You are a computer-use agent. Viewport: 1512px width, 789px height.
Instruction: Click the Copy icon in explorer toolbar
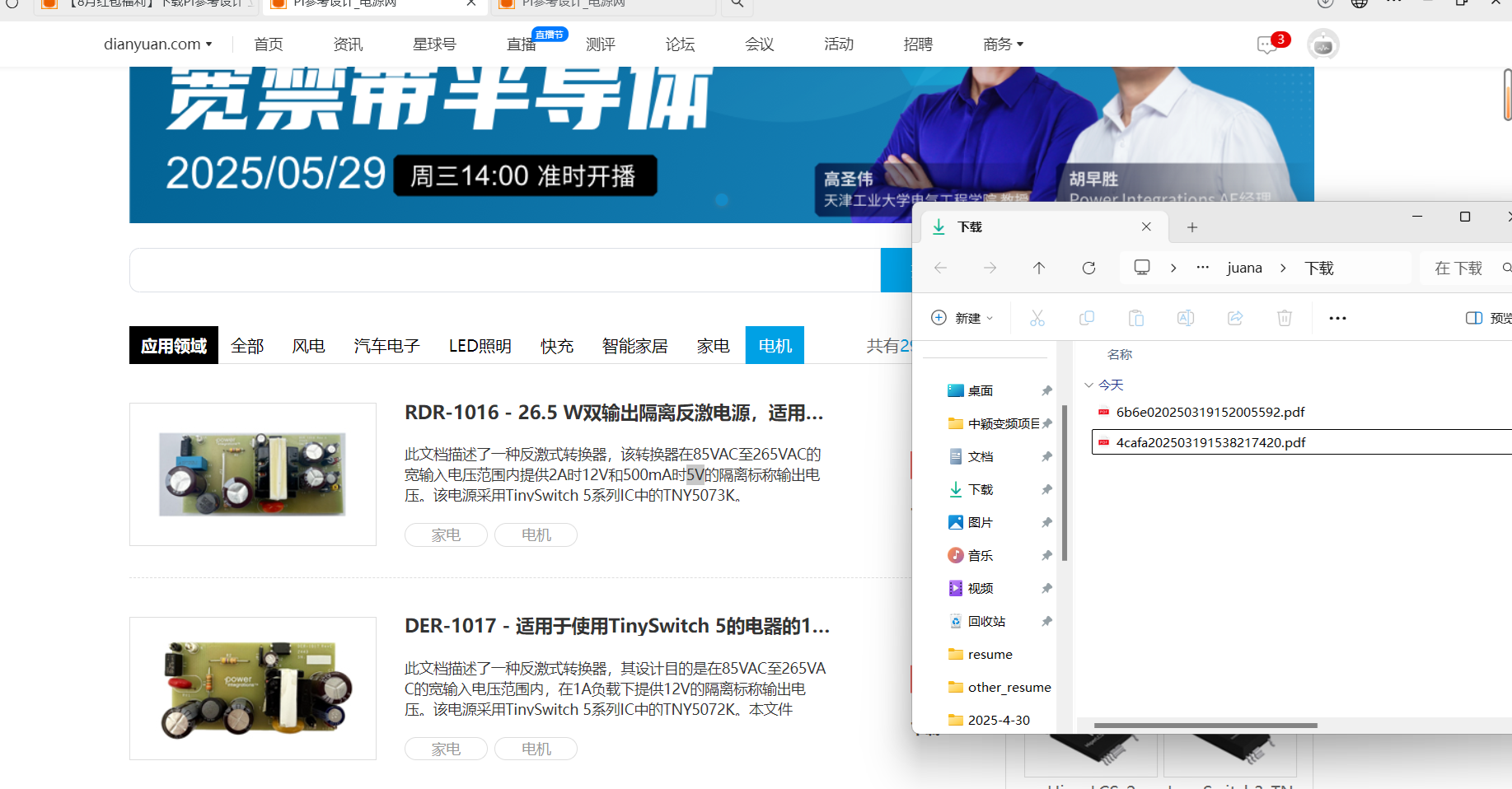point(1087,318)
